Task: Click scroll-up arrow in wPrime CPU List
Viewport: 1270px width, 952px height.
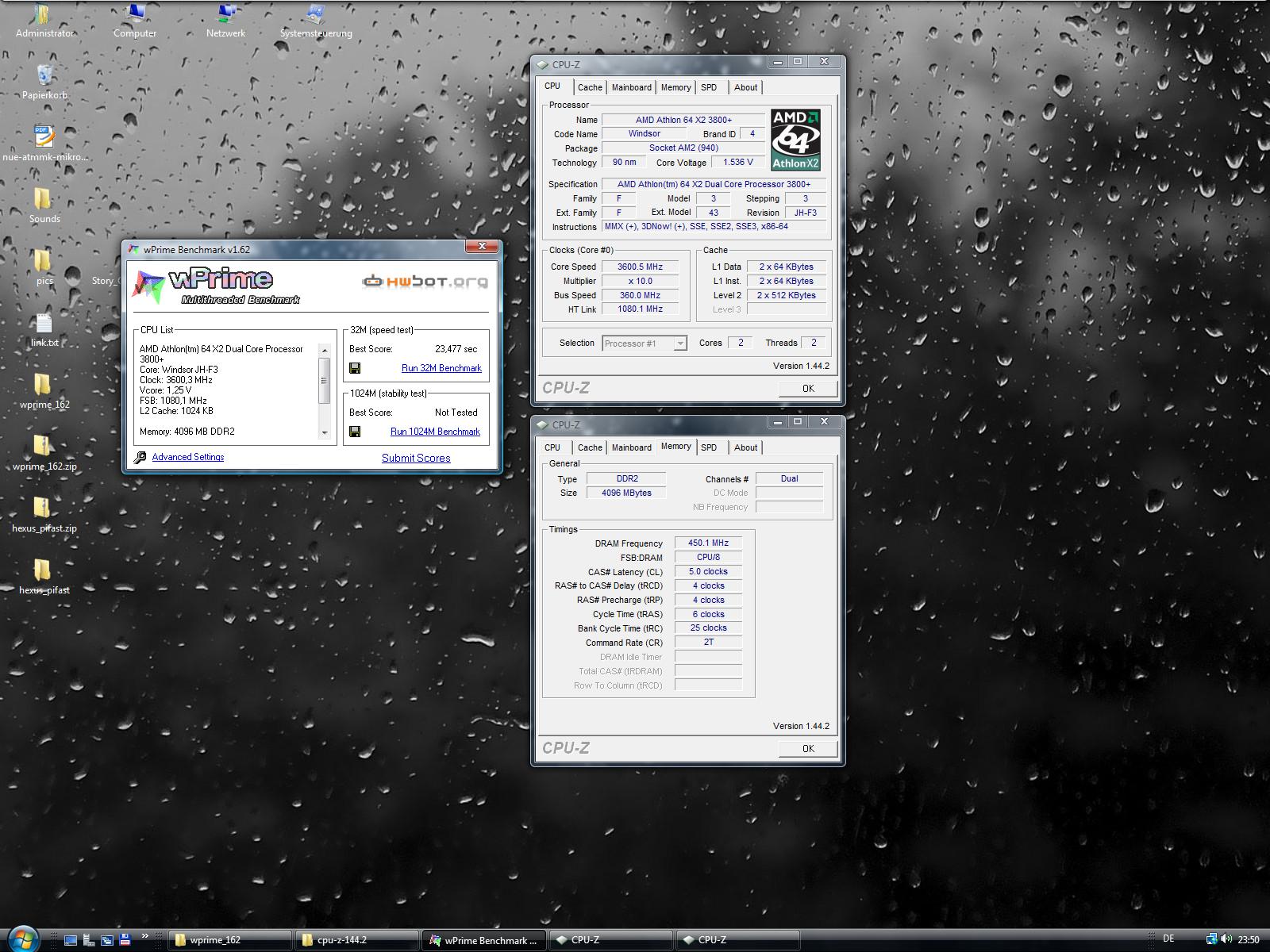Action: click(x=324, y=350)
